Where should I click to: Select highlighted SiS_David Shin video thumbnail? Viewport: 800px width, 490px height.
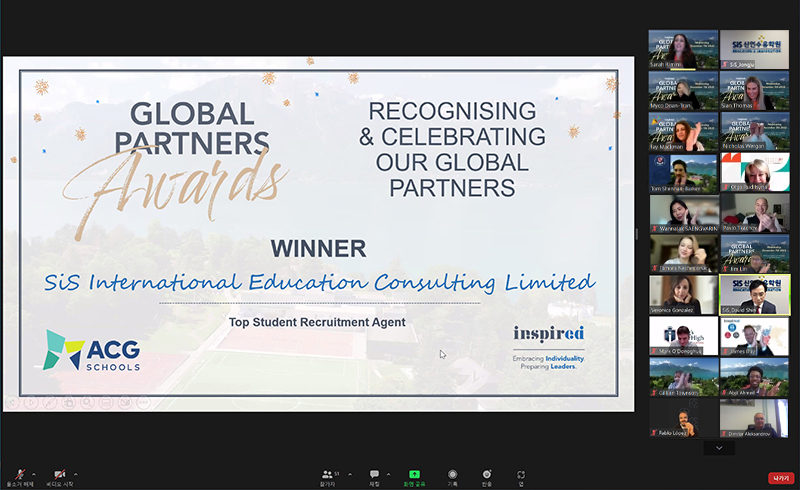755,295
